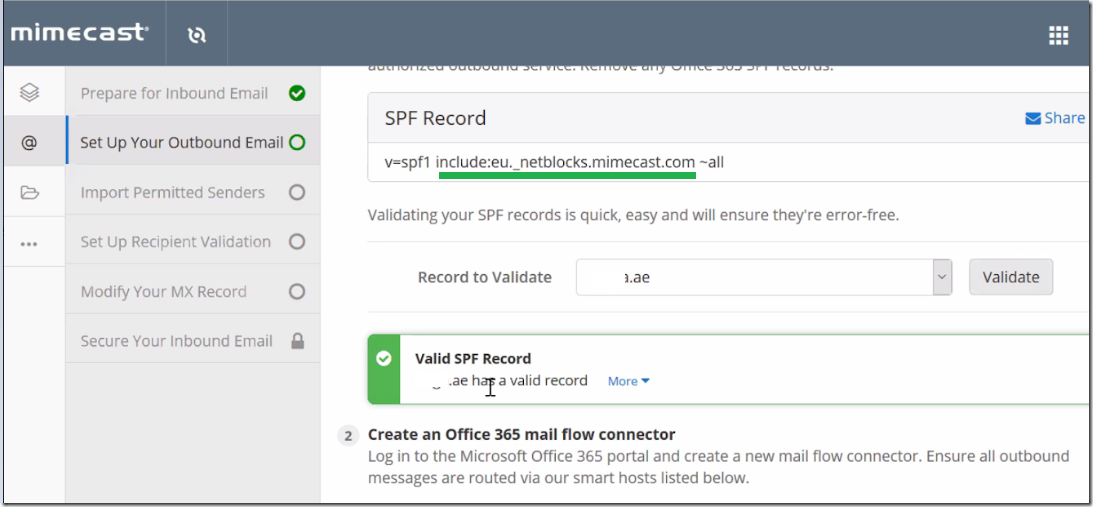Click the Validate button
Screen dimensions: 1093x507
(1011, 277)
